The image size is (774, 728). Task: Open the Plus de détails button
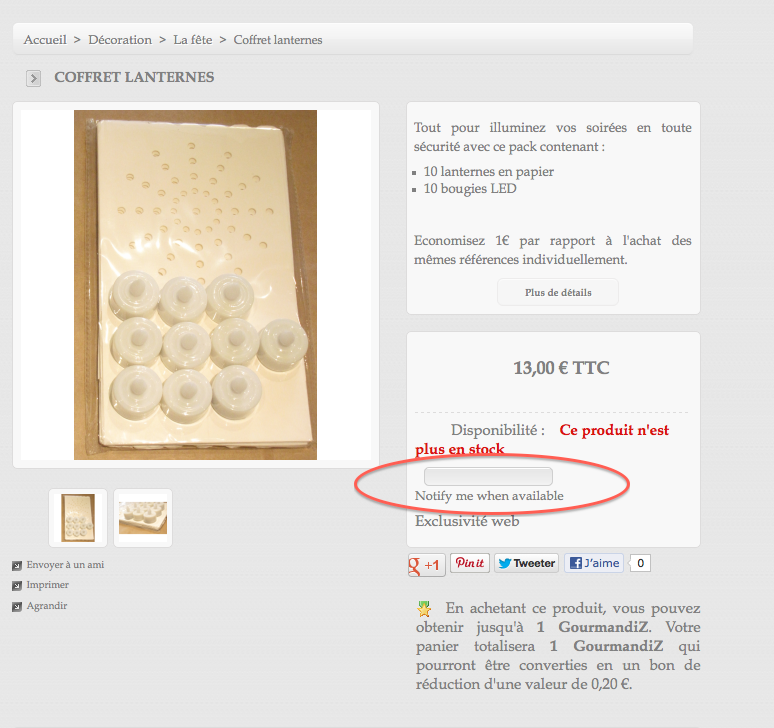[x=558, y=292]
